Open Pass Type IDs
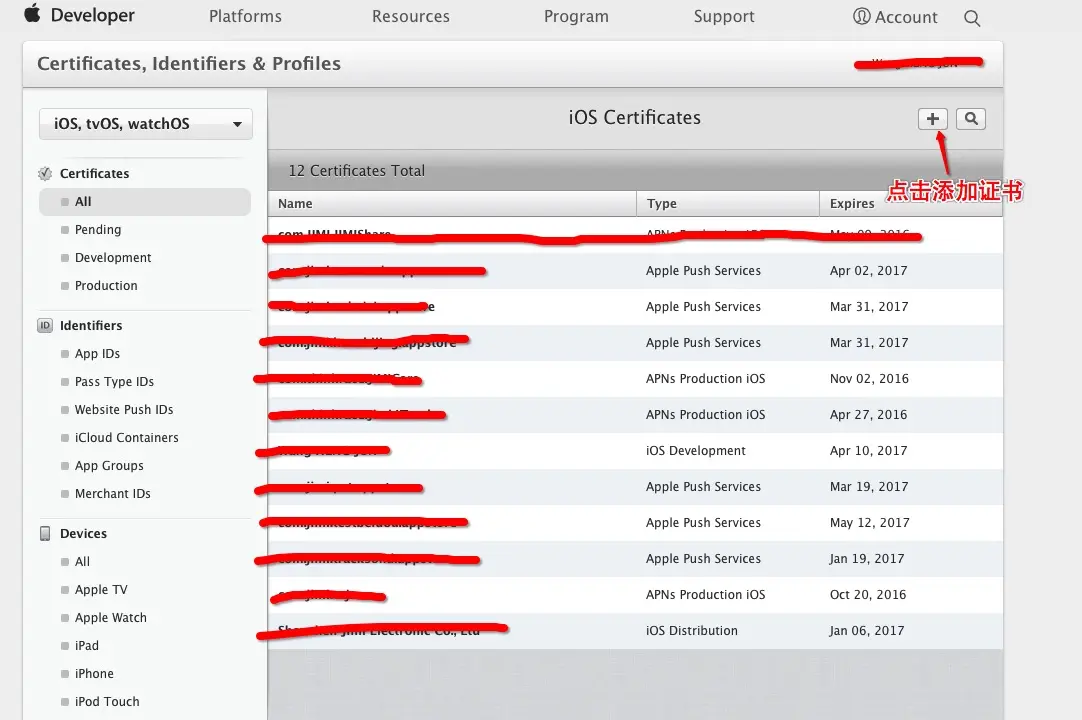The width and height of the screenshot is (1082, 720). [x=114, y=382]
